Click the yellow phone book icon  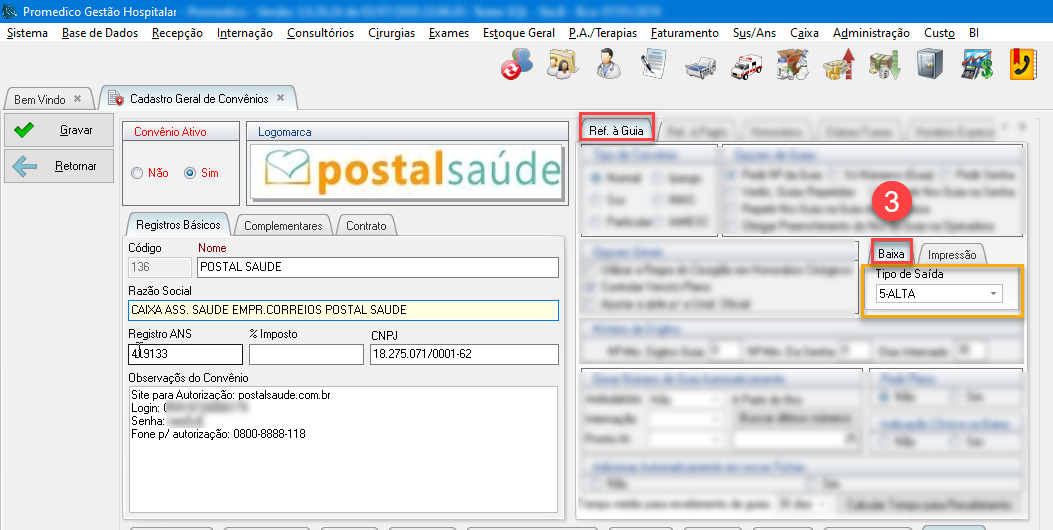[1021, 65]
